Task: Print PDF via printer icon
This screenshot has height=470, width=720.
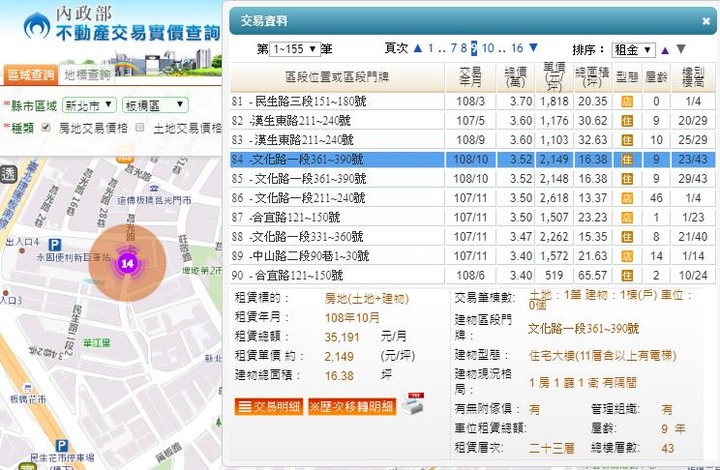Action: (413, 404)
